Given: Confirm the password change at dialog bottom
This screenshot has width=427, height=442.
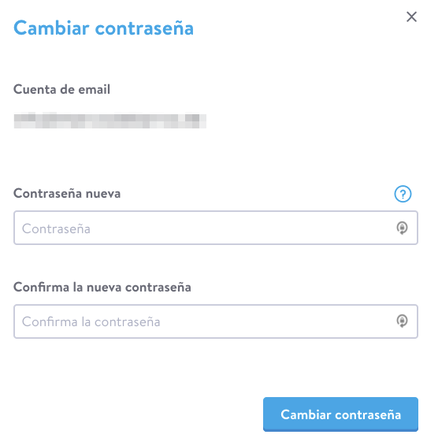Looking at the screenshot, I should coord(340,414).
